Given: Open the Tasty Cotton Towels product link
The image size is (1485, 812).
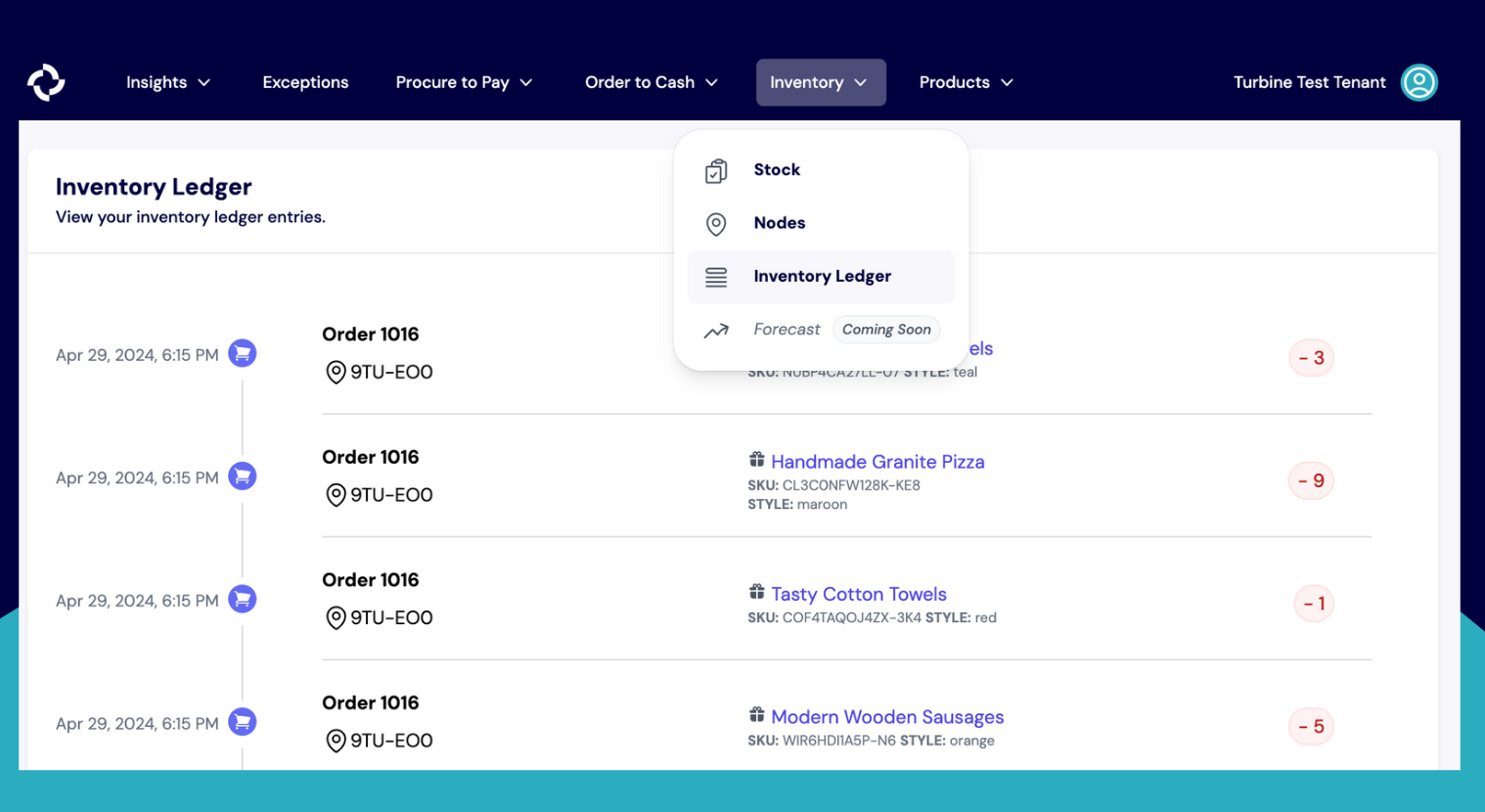Looking at the screenshot, I should [858, 594].
